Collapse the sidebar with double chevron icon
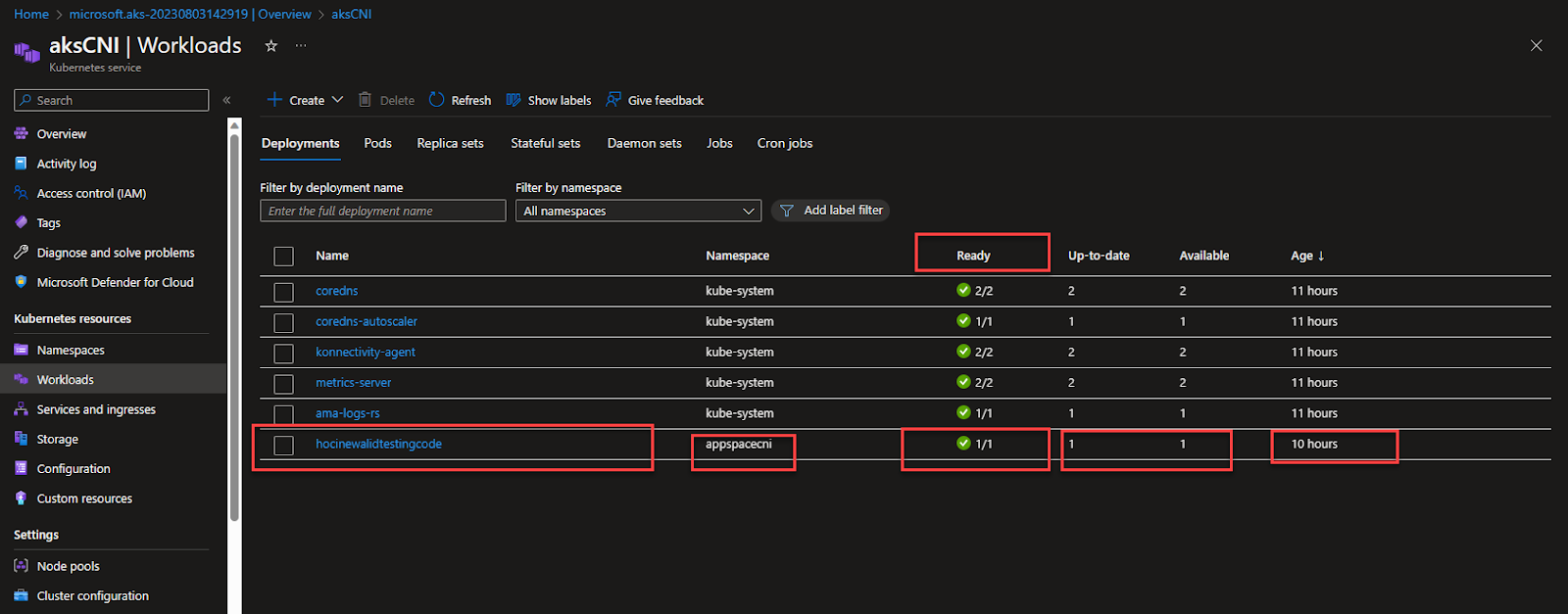Image resolution: width=1568 pixels, height=614 pixels. click(x=226, y=100)
